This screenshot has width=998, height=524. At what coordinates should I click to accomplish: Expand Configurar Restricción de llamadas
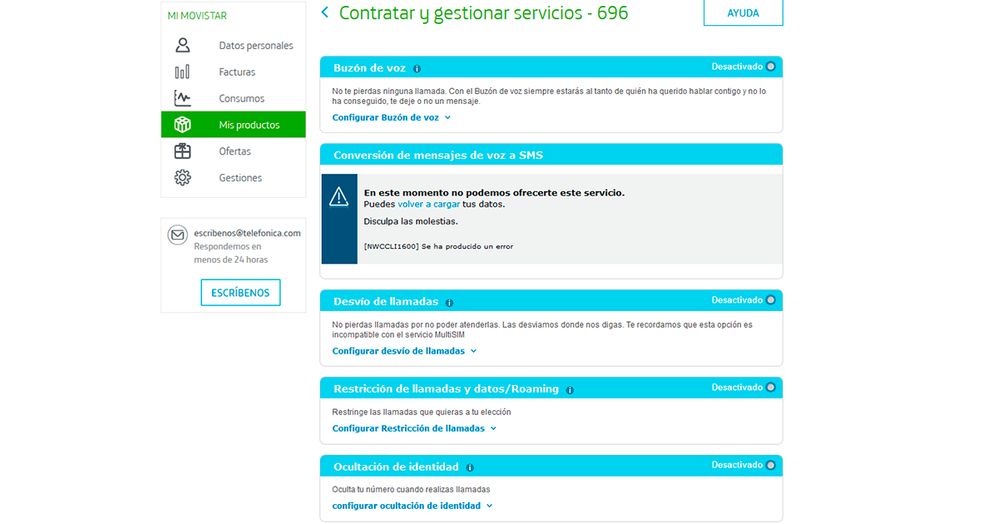414,428
